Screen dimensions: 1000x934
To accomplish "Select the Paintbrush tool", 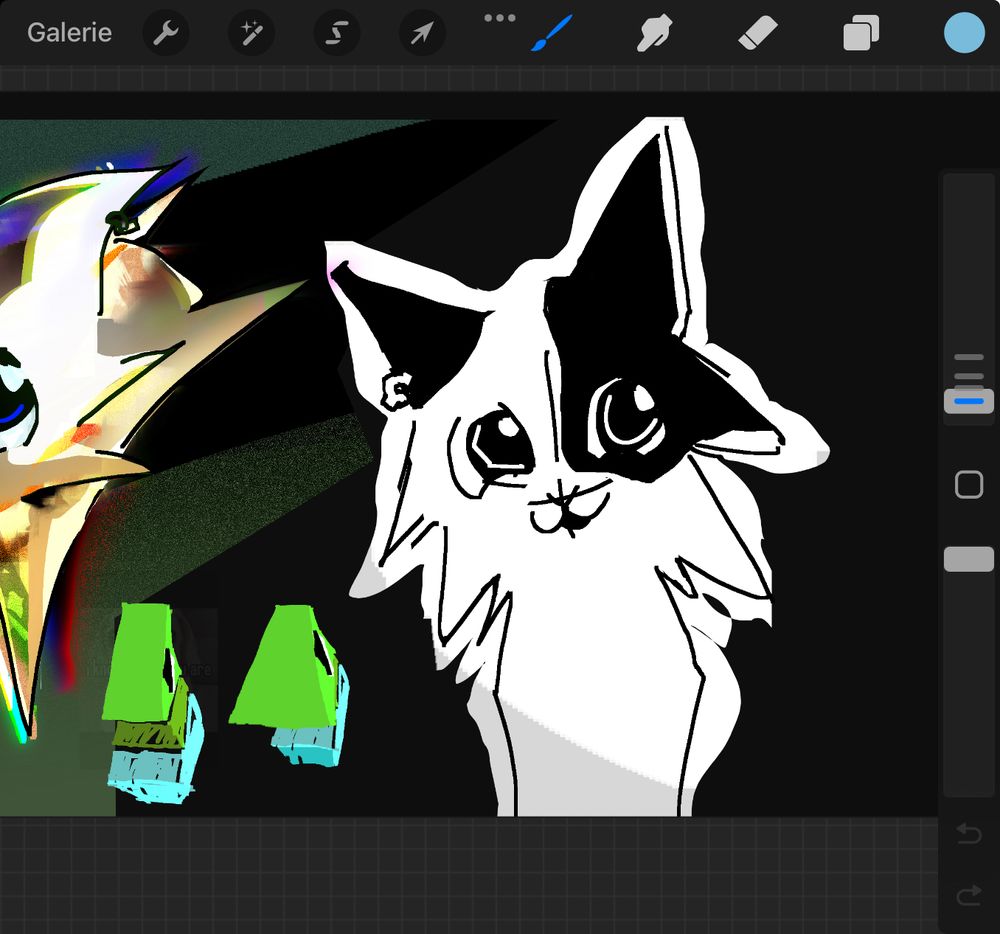I will [x=551, y=33].
